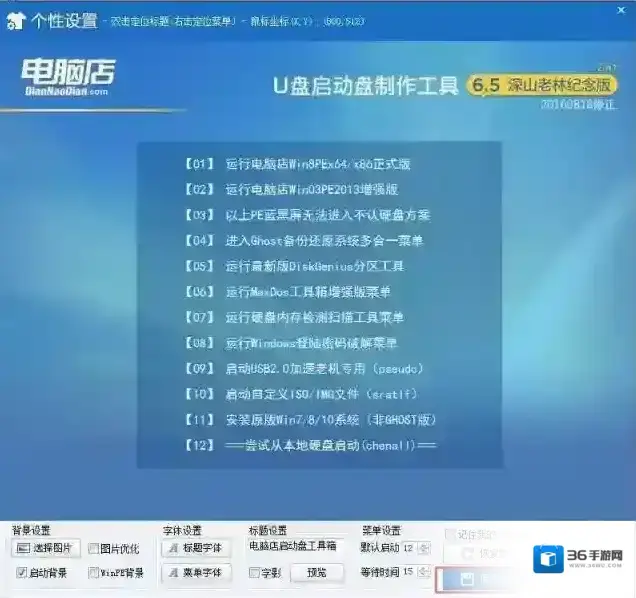Click the 预览 preview button
Viewport: 636px width, 598px height.
[x=317, y=572]
